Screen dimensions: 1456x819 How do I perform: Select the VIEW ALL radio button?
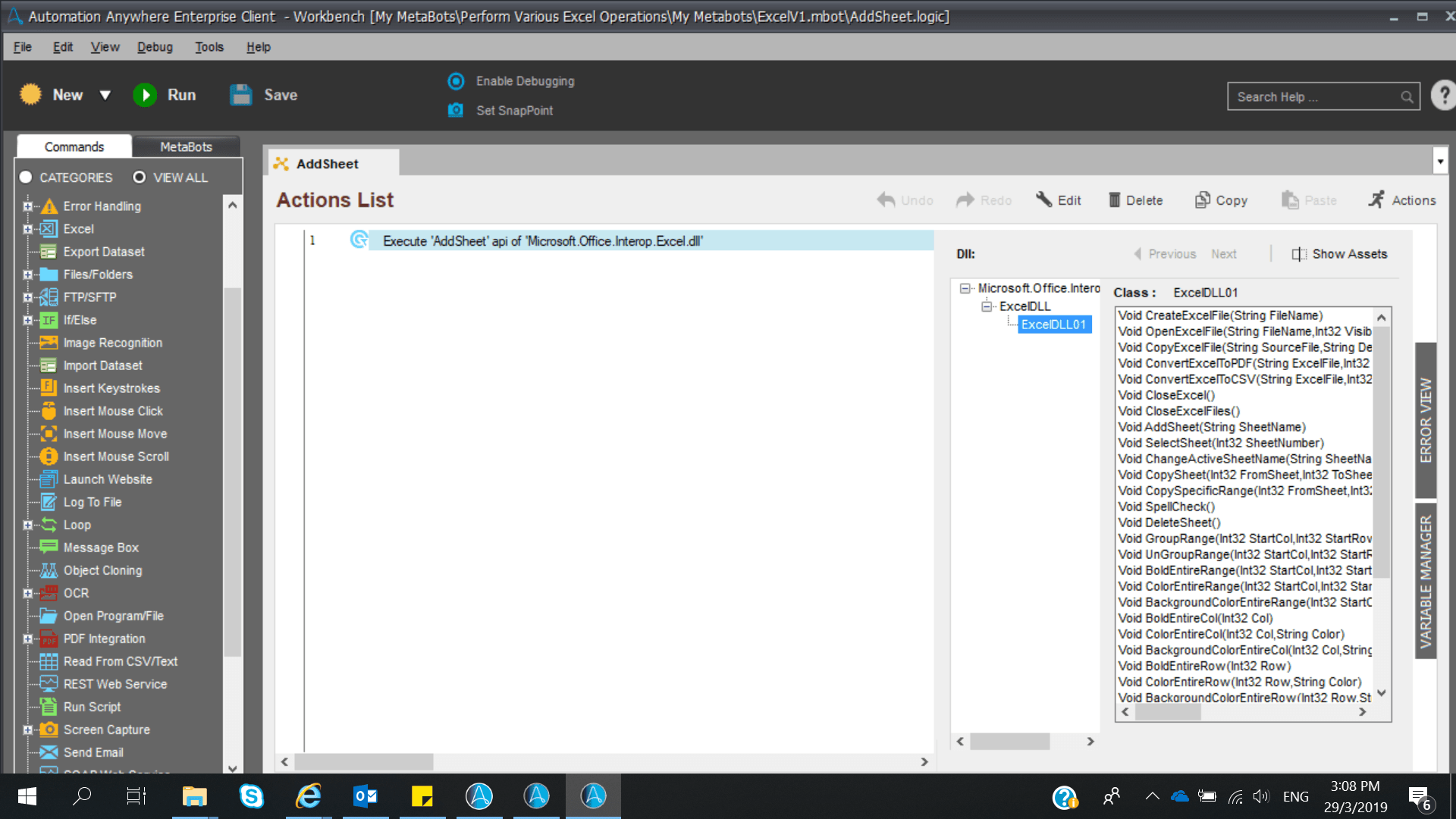139,177
